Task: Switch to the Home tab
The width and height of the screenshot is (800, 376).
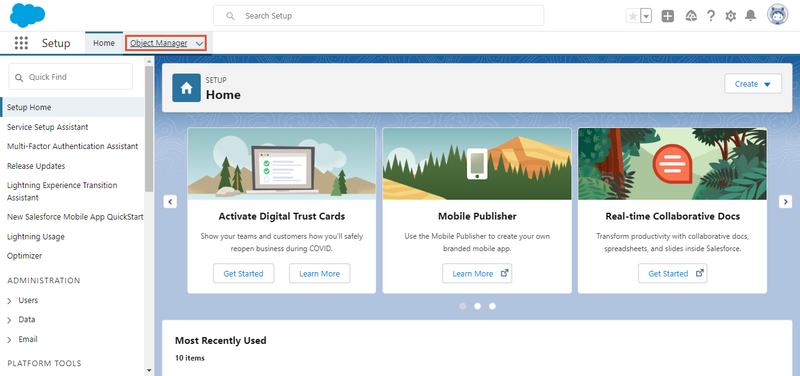Action: click(x=104, y=43)
